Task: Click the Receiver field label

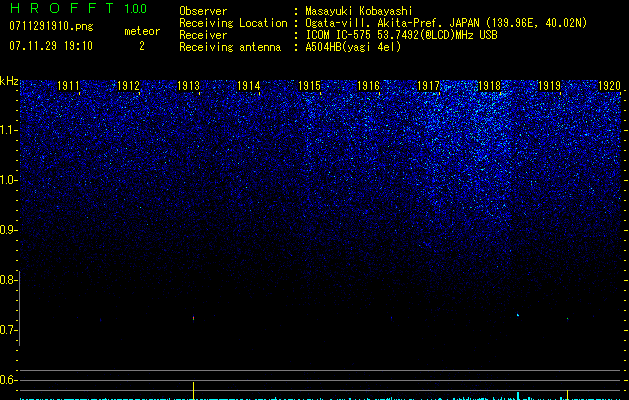Action: coord(203,35)
